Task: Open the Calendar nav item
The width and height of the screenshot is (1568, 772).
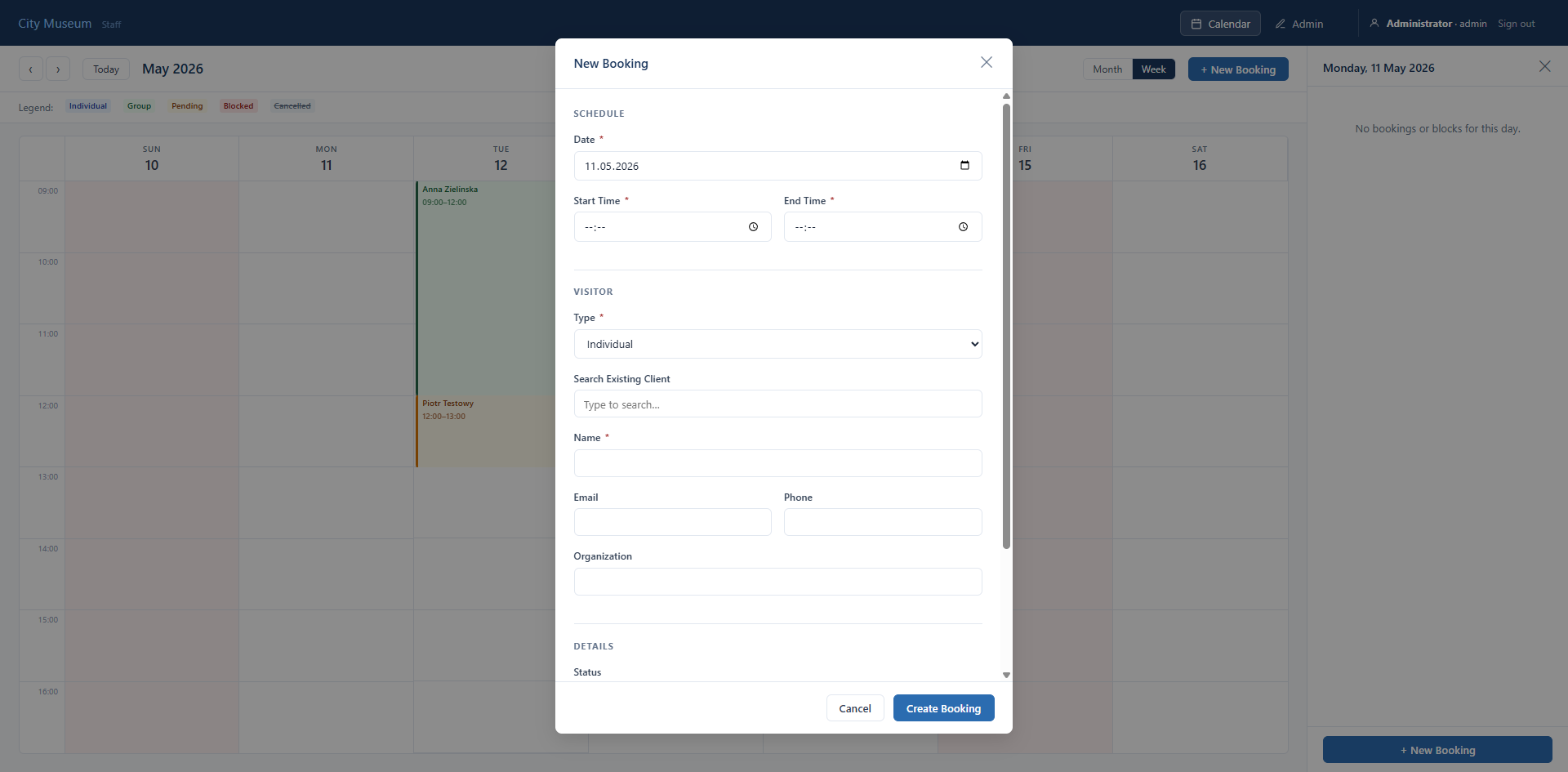Action: (x=1220, y=24)
